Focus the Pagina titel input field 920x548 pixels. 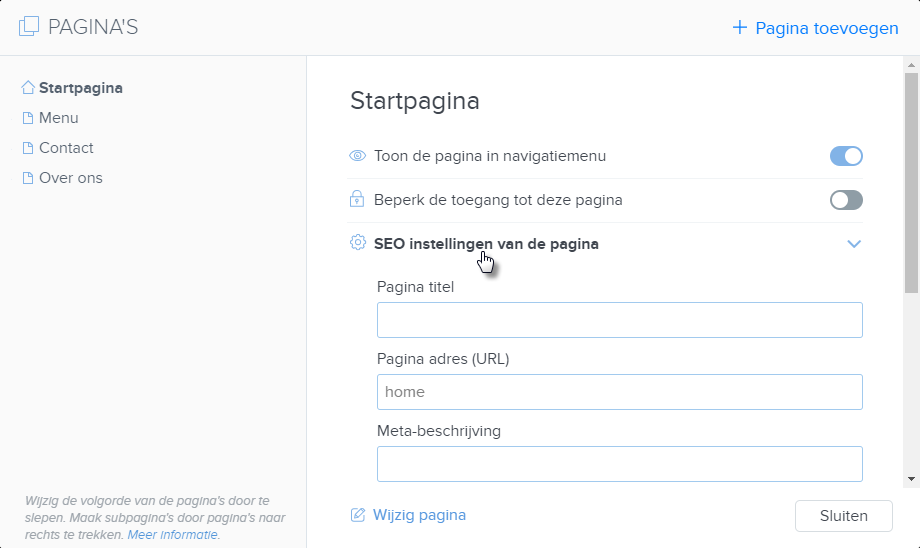(619, 320)
